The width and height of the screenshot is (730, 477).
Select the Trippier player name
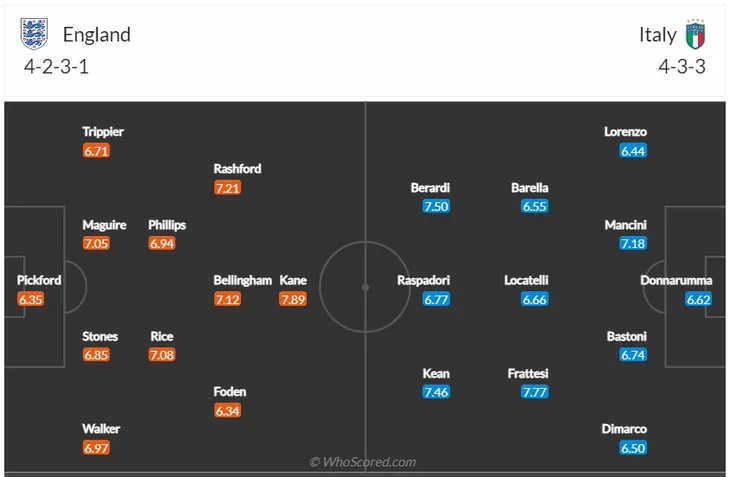click(x=103, y=132)
